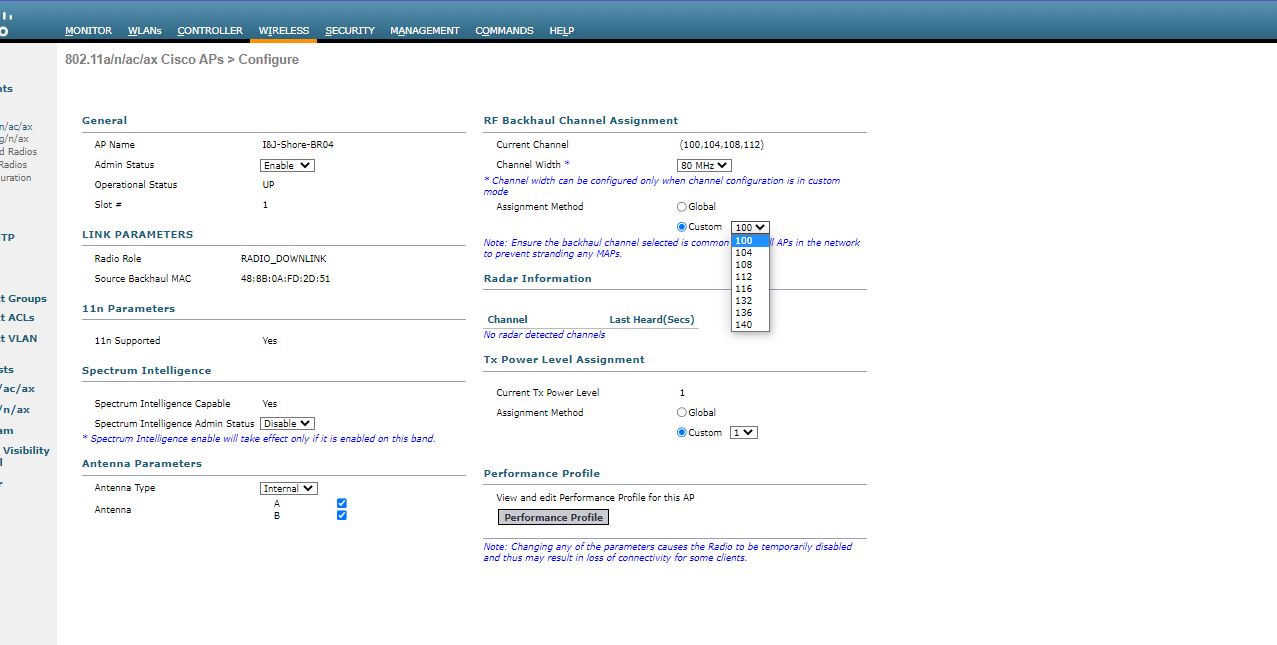The height and width of the screenshot is (645, 1277).
Task: Open the Mesh ACLs sidebar link
Action: tap(18, 318)
